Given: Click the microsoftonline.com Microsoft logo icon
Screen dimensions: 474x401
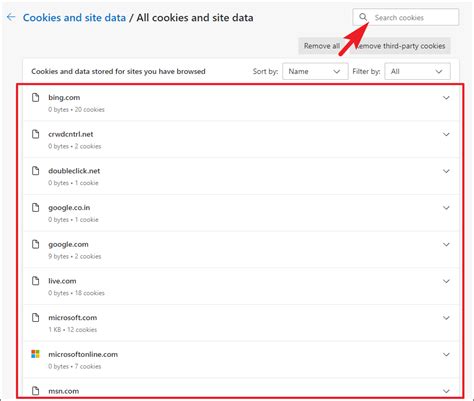Looking at the screenshot, I should (35, 354).
